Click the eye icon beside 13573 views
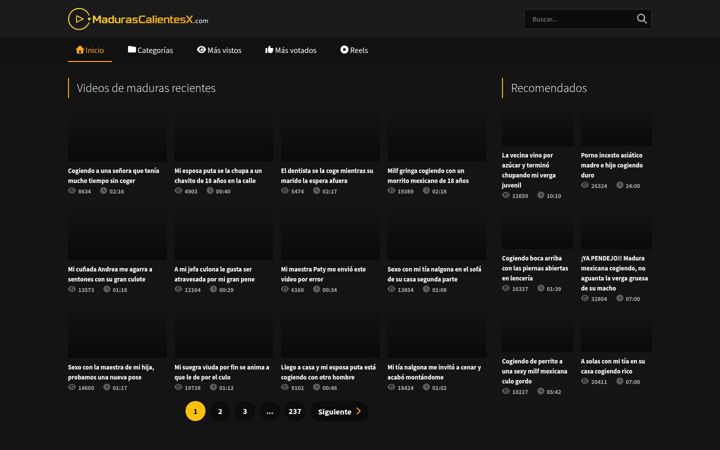Image resolution: width=720 pixels, height=450 pixels. pyautogui.click(x=72, y=289)
